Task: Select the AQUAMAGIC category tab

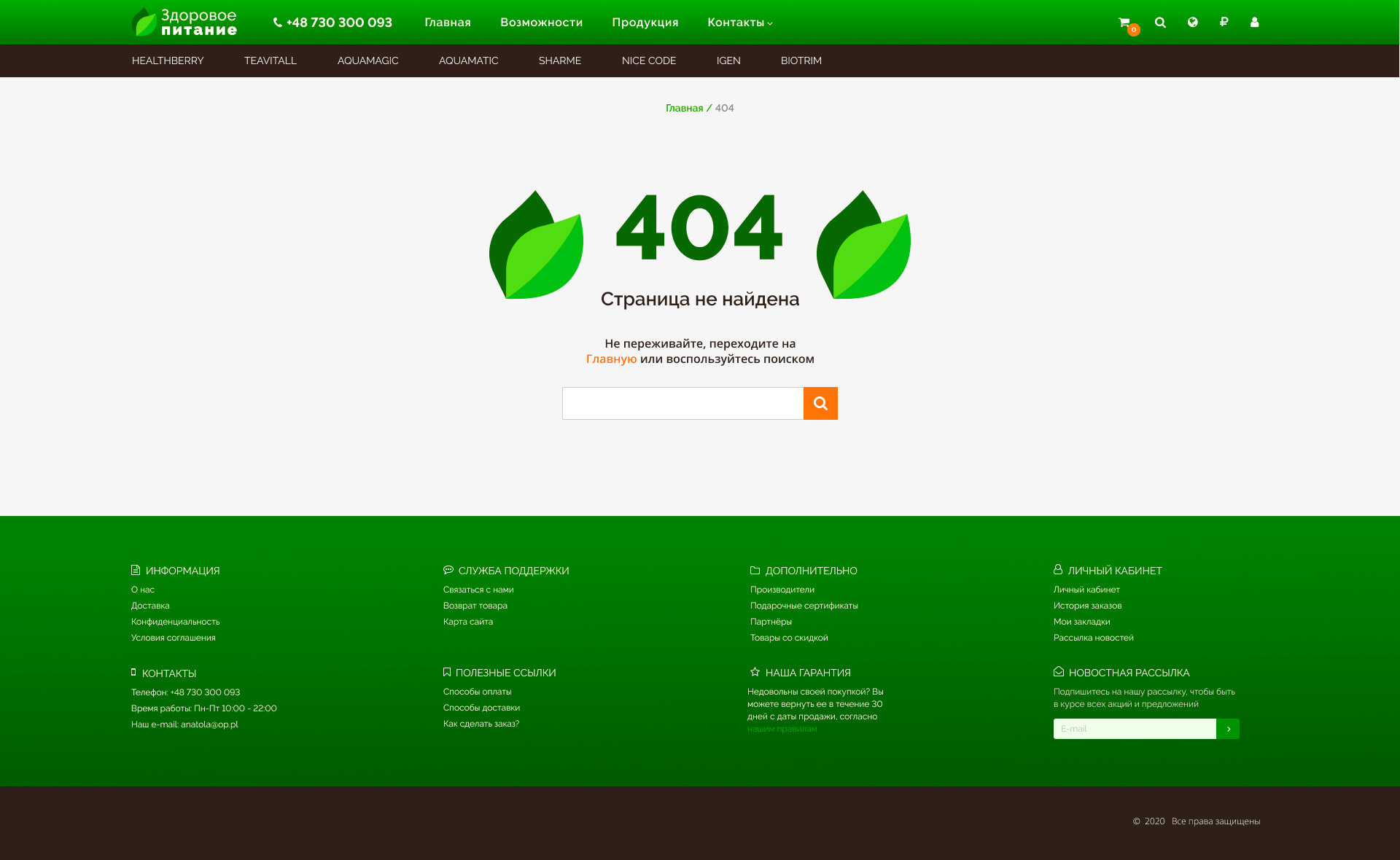Action: (x=367, y=60)
